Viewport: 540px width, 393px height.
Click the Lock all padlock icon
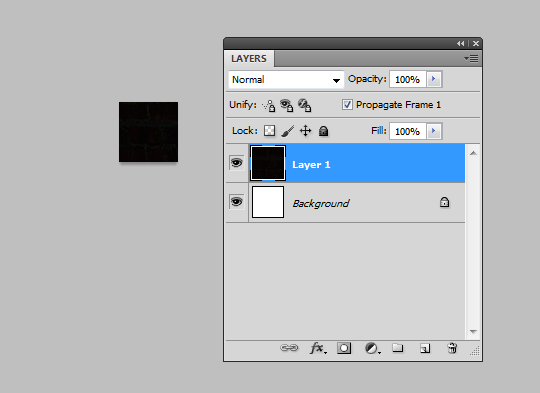[x=323, y=131]
